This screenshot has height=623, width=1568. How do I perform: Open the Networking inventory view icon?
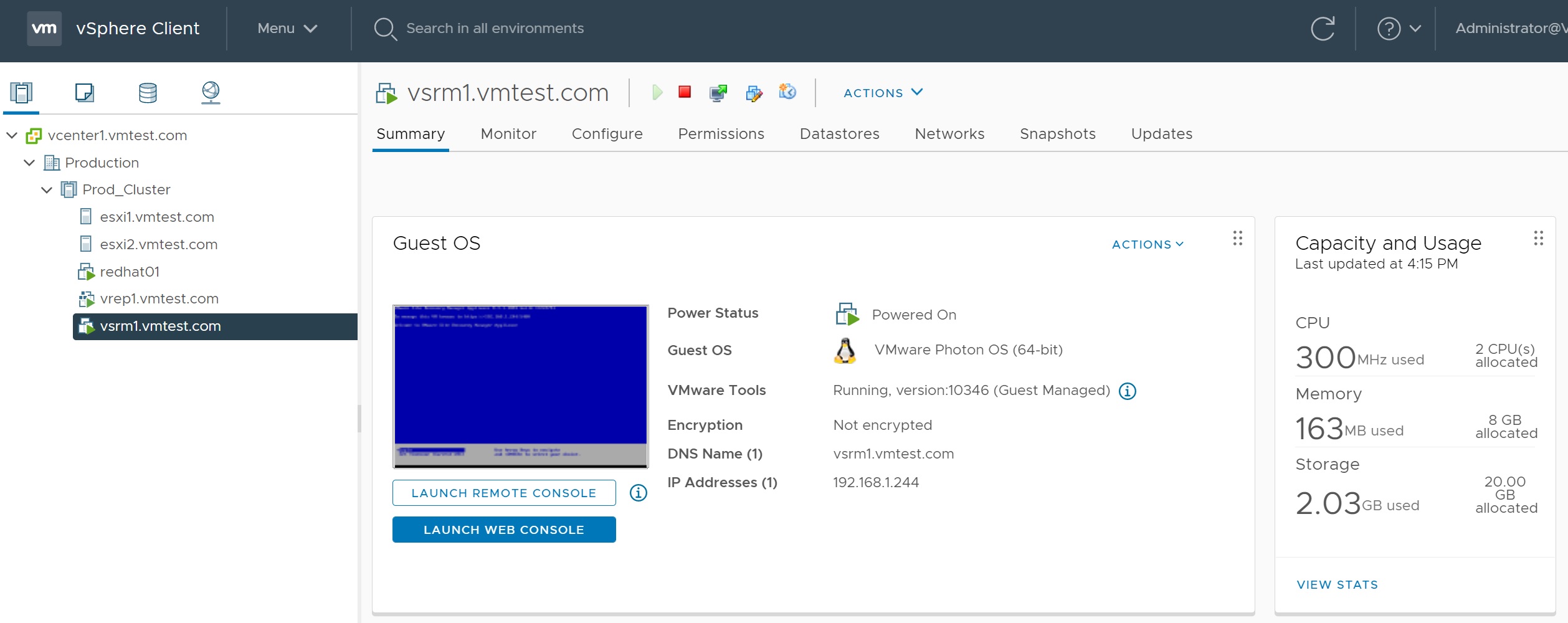(x=211, y=93)
